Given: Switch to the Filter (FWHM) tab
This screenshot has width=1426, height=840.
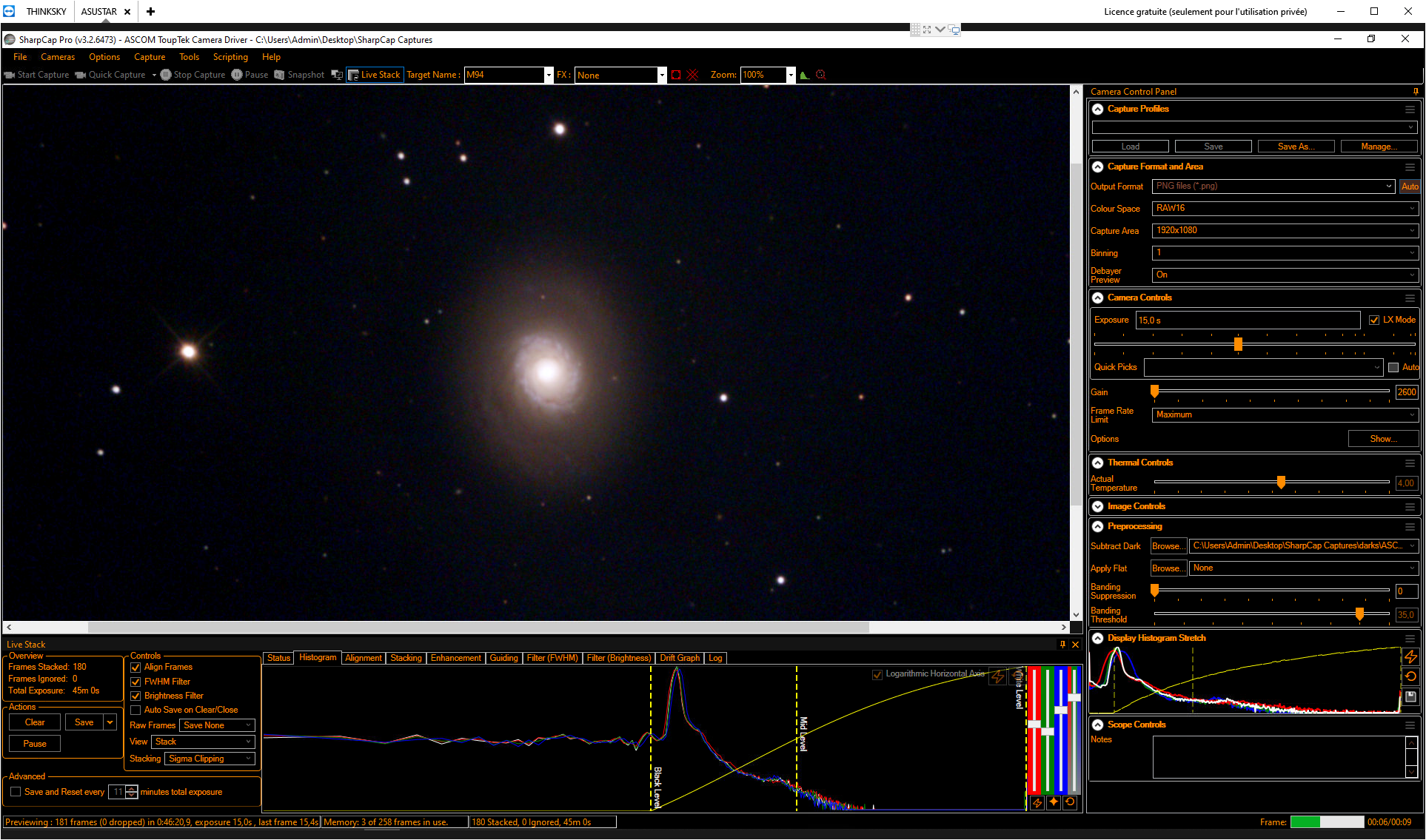Looking at the screenshot, I should [x=552, y=658].
